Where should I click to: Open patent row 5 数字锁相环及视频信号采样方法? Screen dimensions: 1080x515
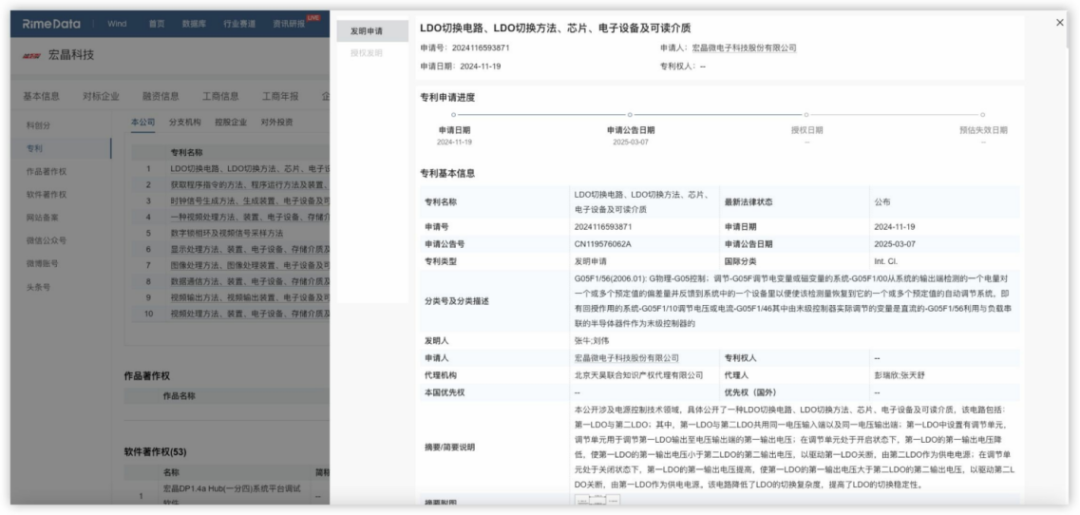tap(227, 233)
